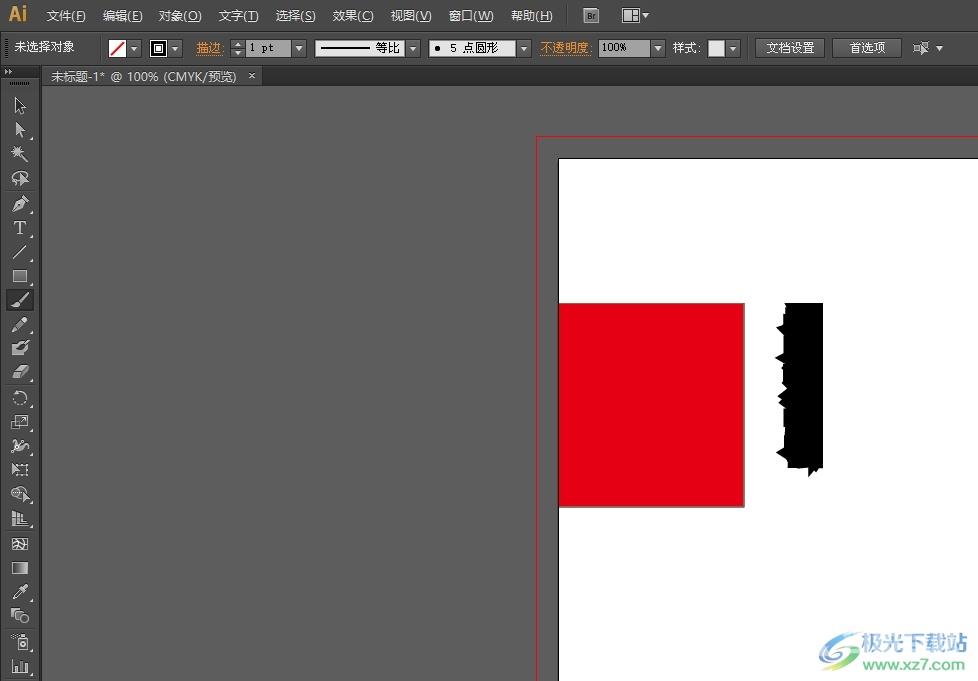Viewport: 978px width, 681px height.
Task: Open the 文件(F) menu
Action: [x=65, y=16]
